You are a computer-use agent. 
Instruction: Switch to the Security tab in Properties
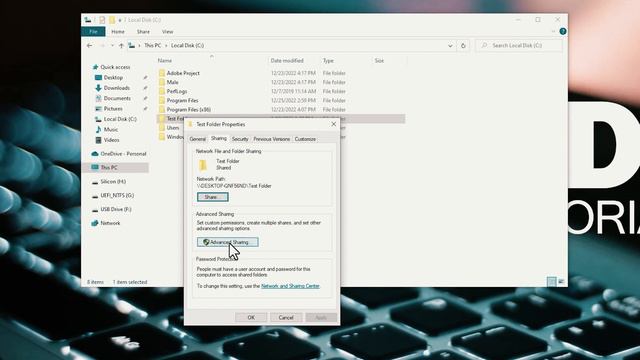[240, 139]
